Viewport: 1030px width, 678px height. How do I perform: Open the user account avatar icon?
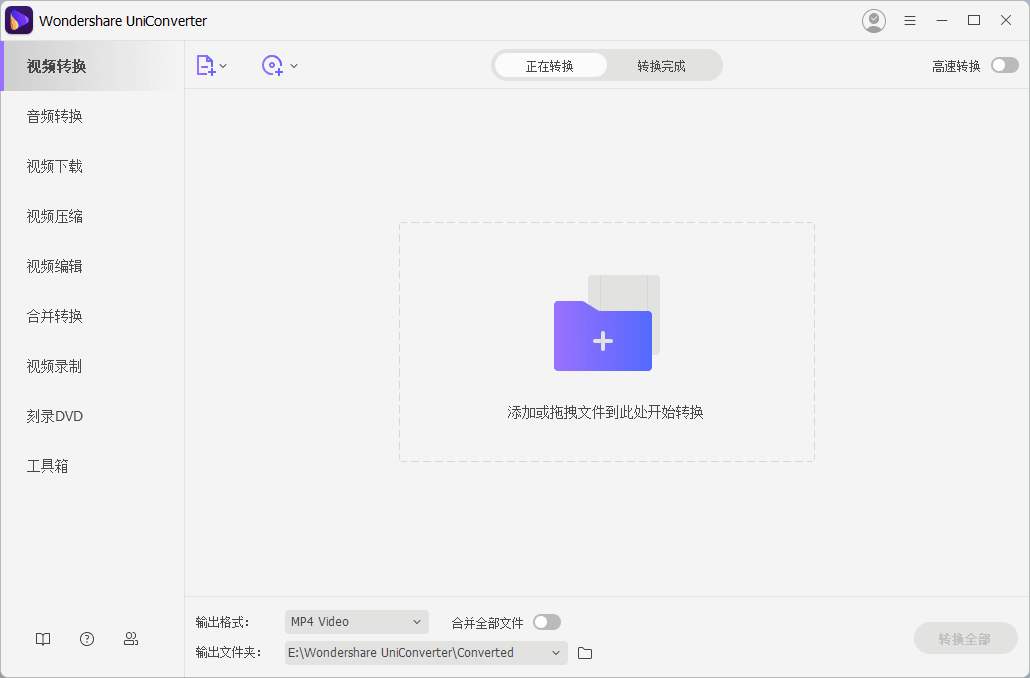click(873, 20)
